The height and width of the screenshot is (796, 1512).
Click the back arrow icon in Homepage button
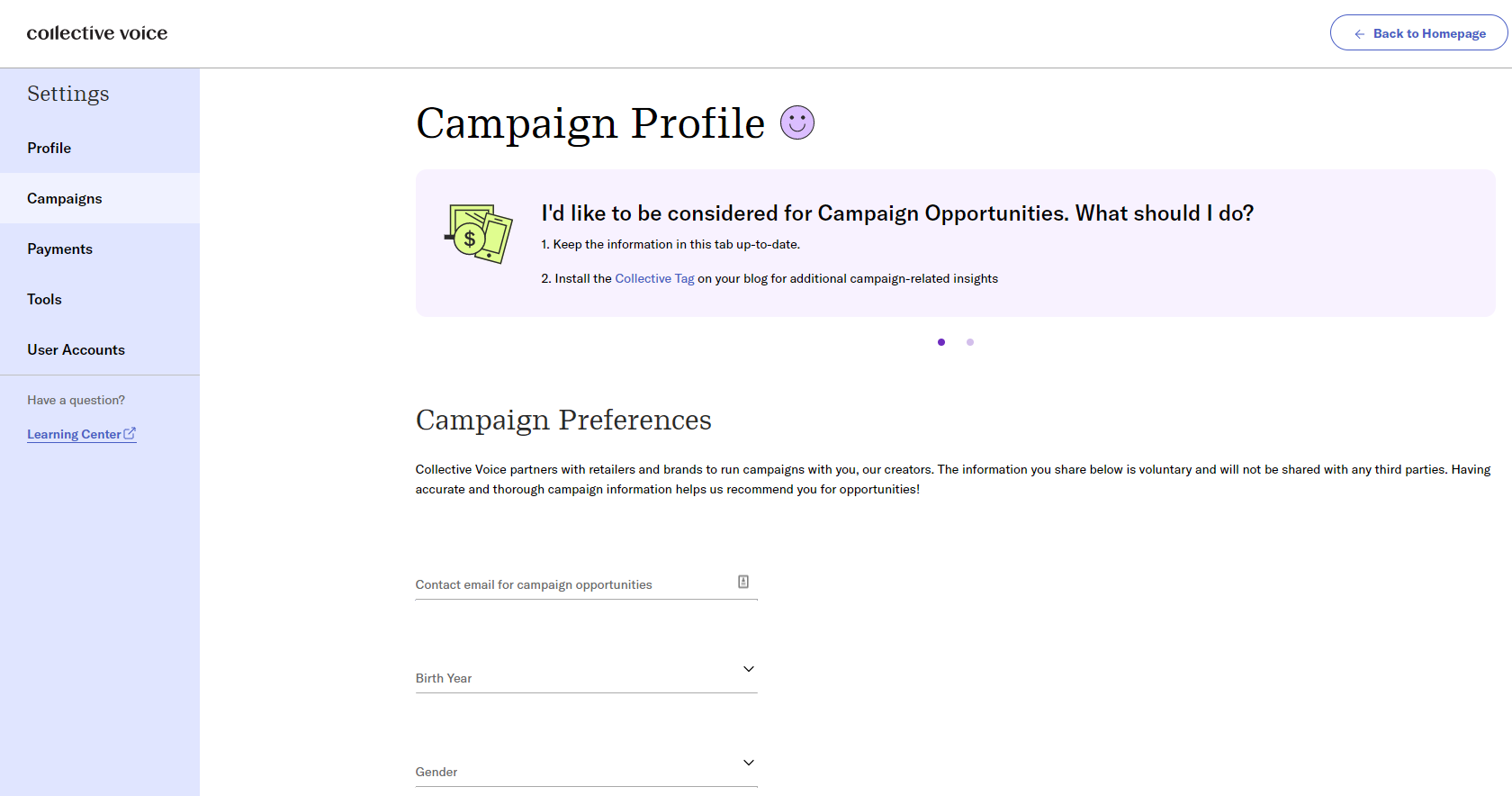(x=1359, y=34)
